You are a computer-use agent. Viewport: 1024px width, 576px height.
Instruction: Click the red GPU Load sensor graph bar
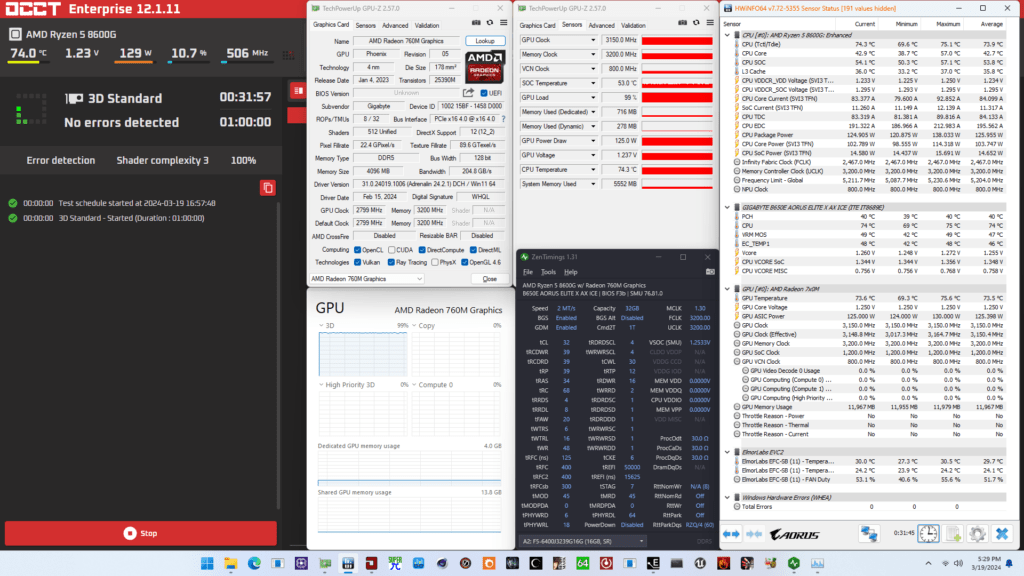click(x=677, y=97)
